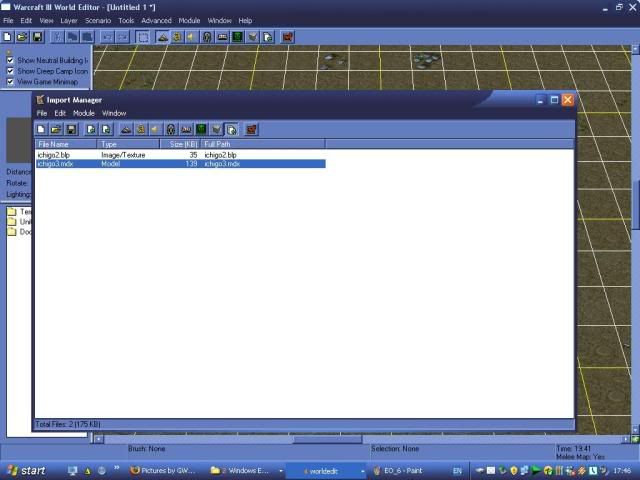The height and width of the screenshot is (480, 640).
Task: Open Tools menu in World Editor
Action: point(126,20)
